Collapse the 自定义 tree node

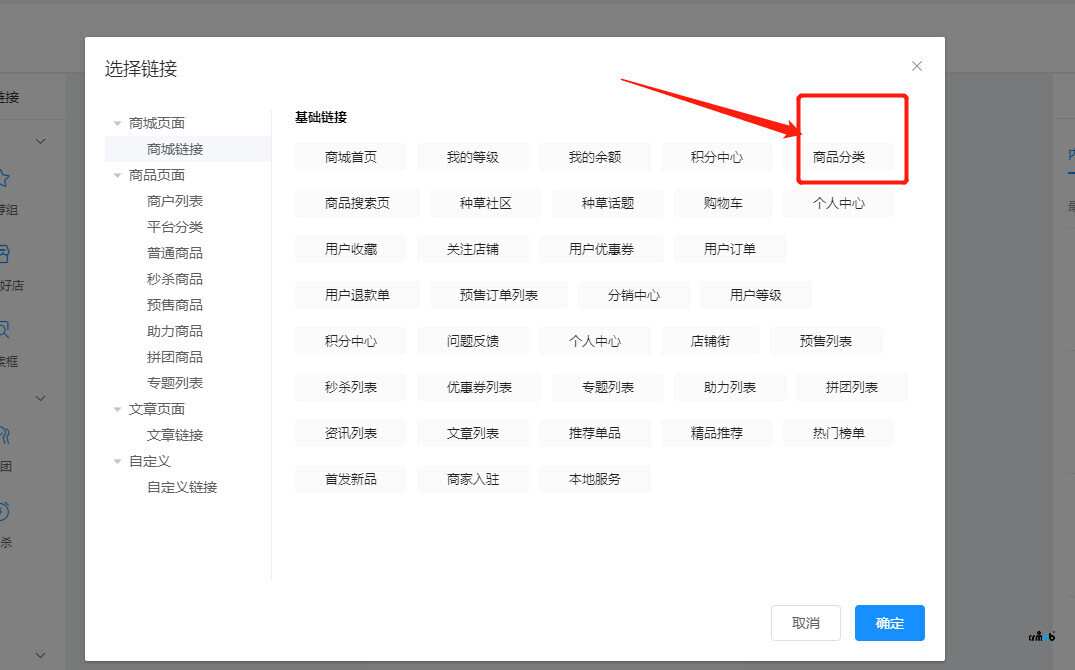point(117,462)
